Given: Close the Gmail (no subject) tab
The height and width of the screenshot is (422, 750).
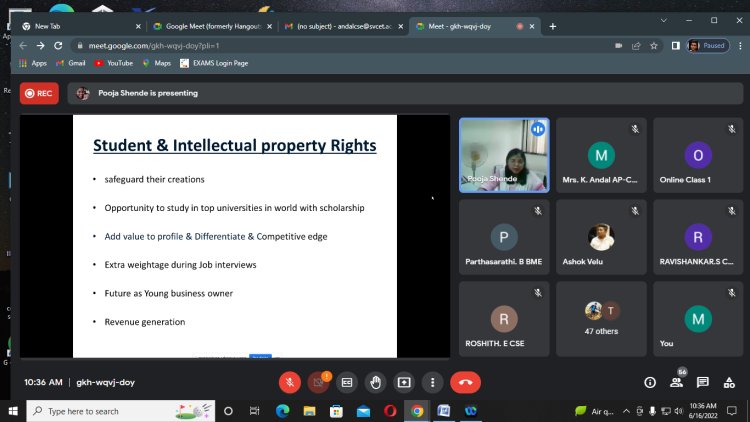Looking at the screenshot, I should (x=400, y=26).
